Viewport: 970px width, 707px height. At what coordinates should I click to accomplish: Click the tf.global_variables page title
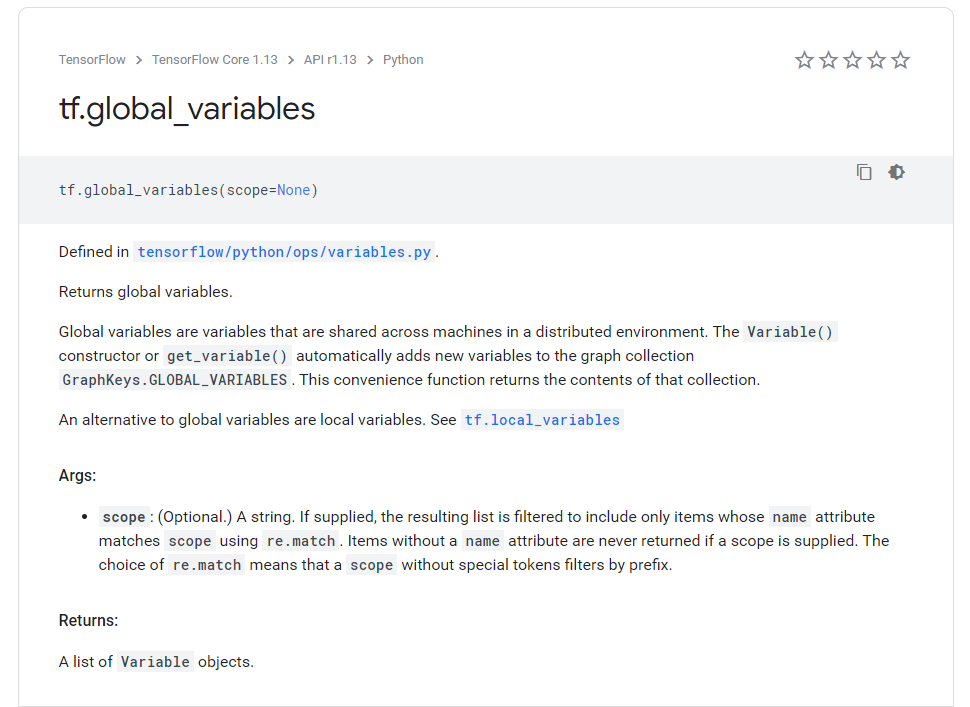[186, 109]
